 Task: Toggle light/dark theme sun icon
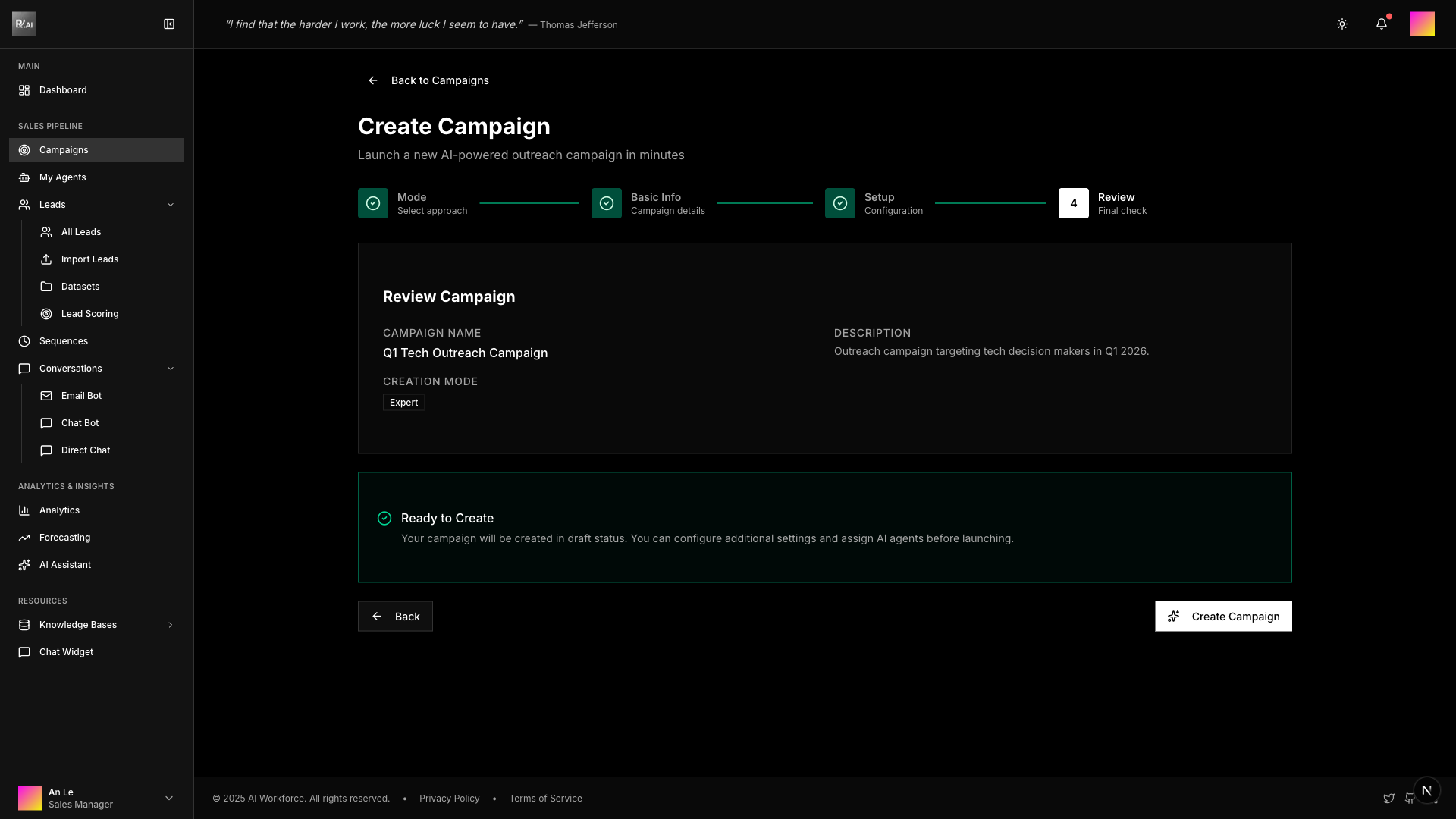(x=1342, y=24)
